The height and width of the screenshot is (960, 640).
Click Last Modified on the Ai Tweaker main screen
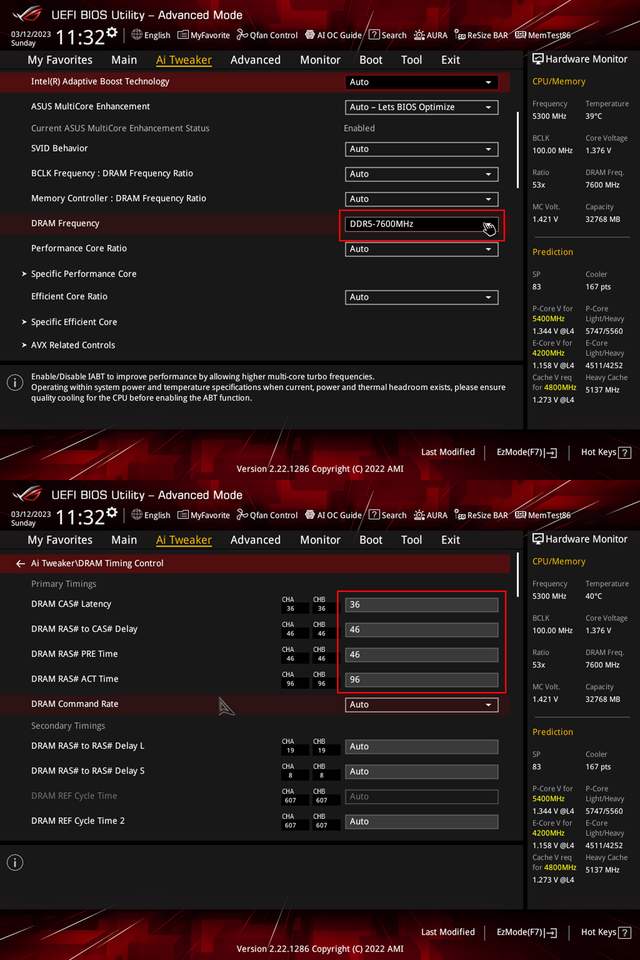tap(448, 452)
